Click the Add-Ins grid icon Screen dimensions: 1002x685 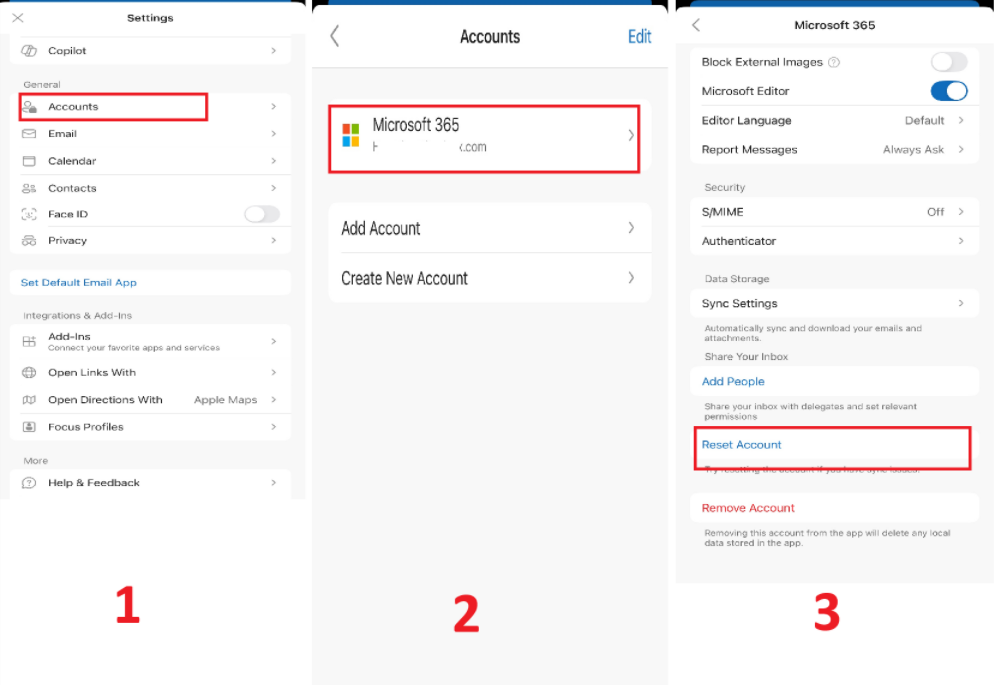click(29, 341)
